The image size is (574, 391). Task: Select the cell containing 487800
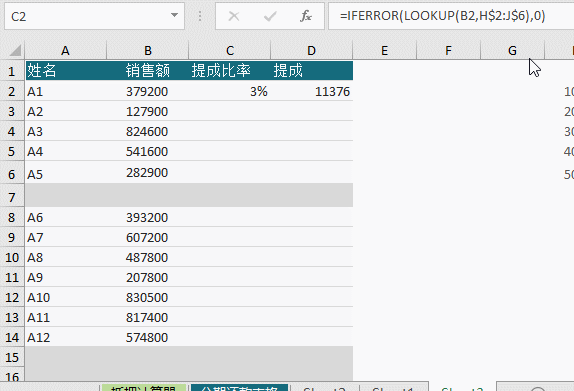(x=148, y=257)
